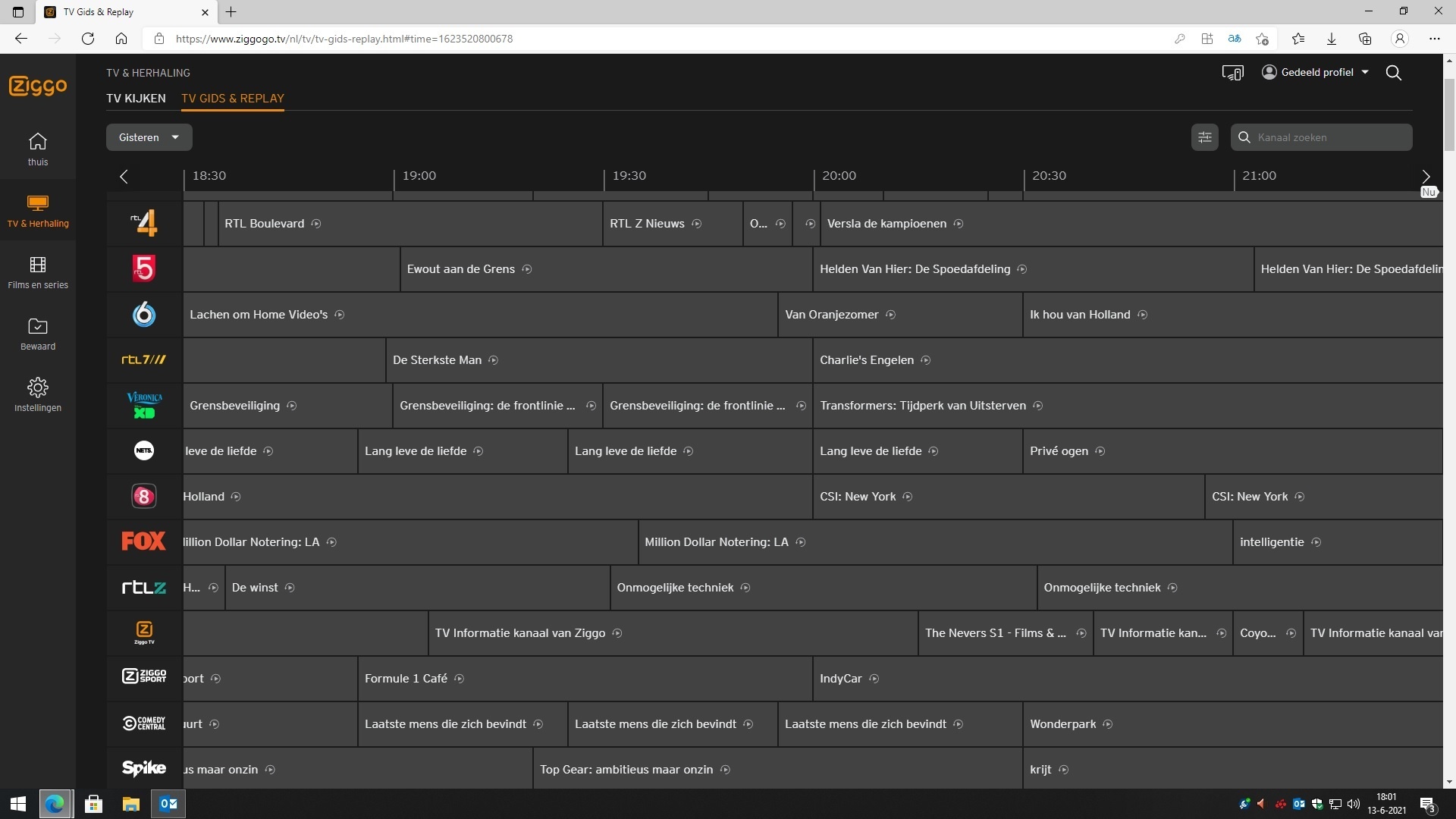This screenshot has width=1456, height=819.
Task: Open a new browser tab
Action: 231,12
